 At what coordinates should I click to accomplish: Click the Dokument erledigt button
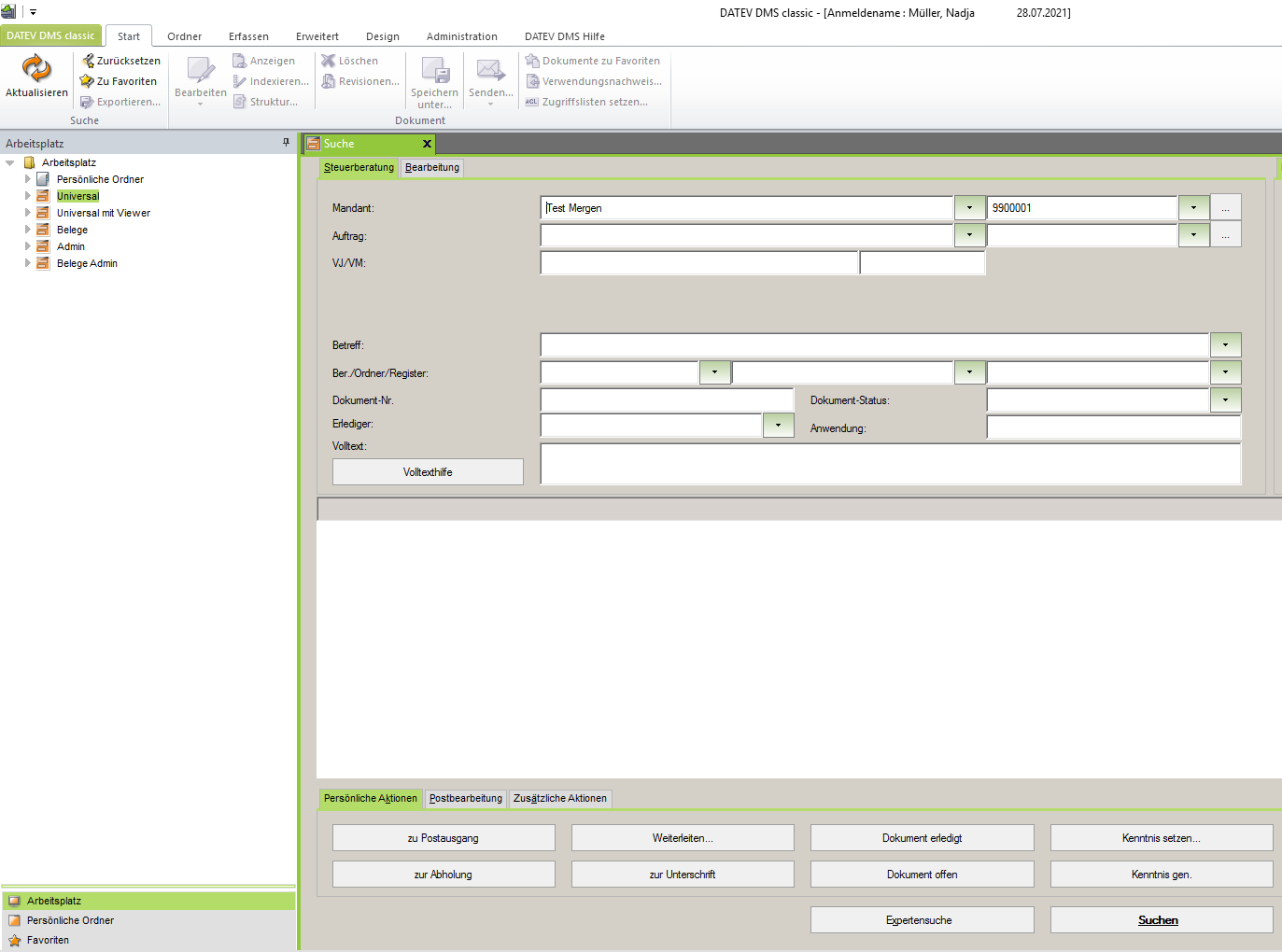pos(923,838)
